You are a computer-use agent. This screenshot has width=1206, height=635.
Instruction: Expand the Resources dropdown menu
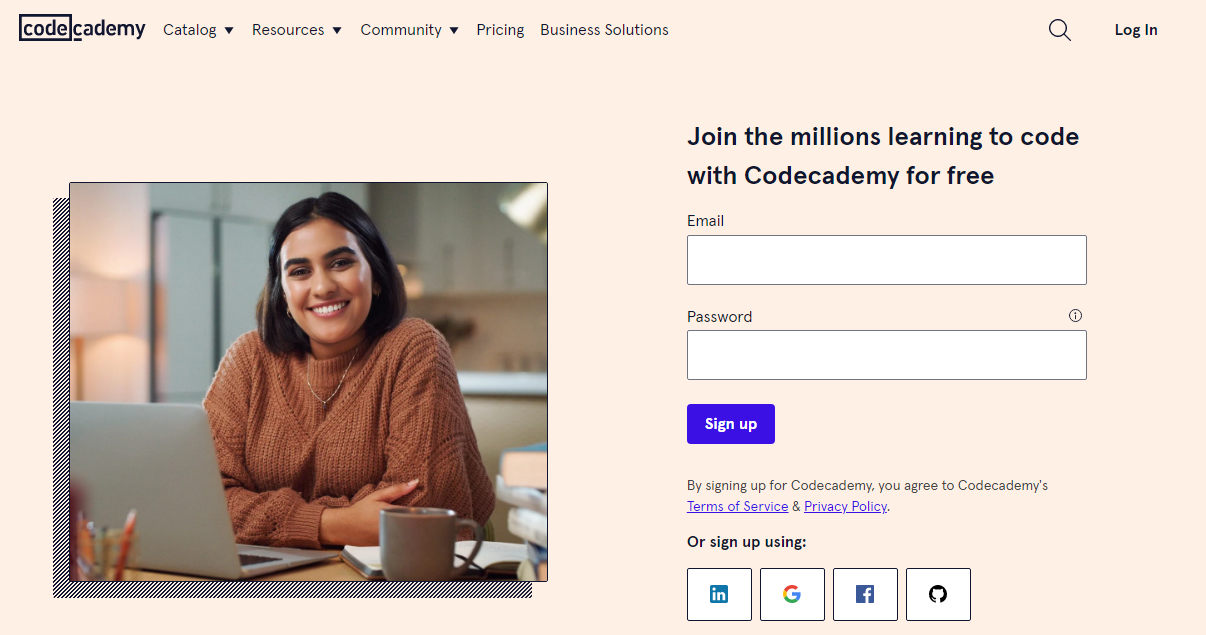click(x=296, y=30)
